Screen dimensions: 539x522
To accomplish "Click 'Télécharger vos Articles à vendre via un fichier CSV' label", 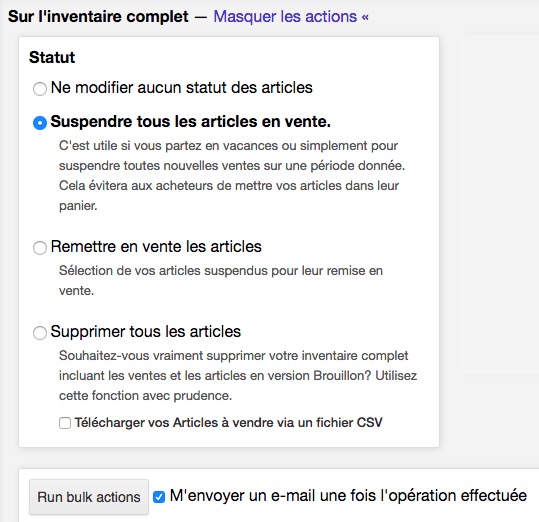I will [x=229, y=423].
